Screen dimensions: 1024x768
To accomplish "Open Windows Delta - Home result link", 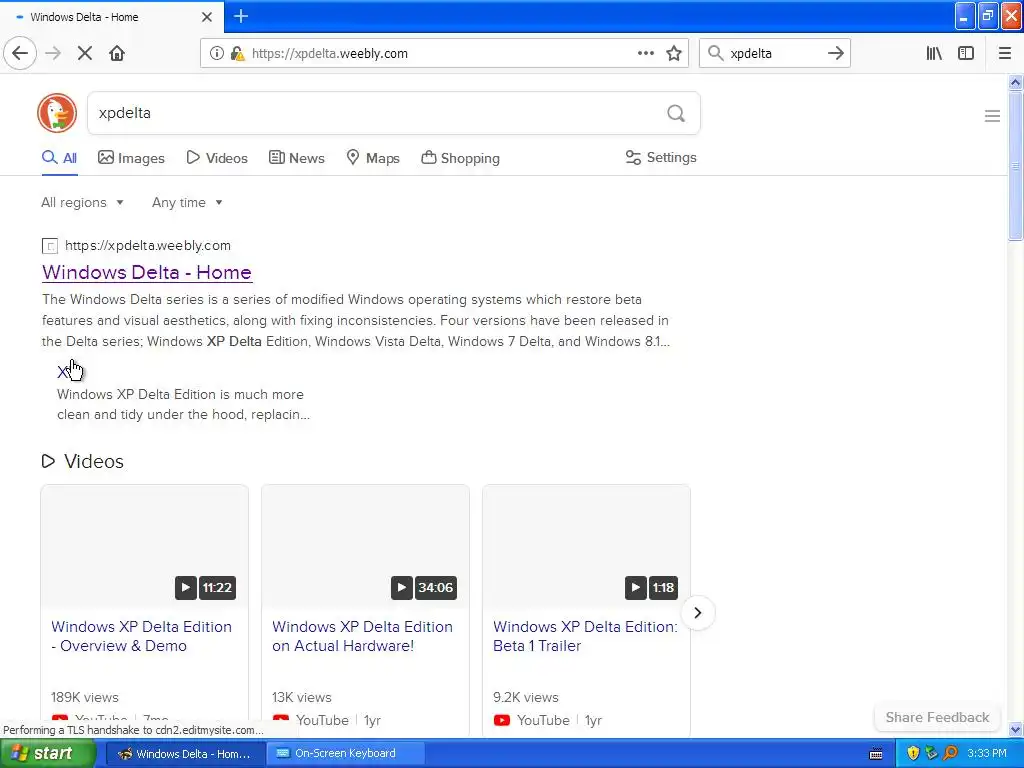I will click(x=147, y=272).
